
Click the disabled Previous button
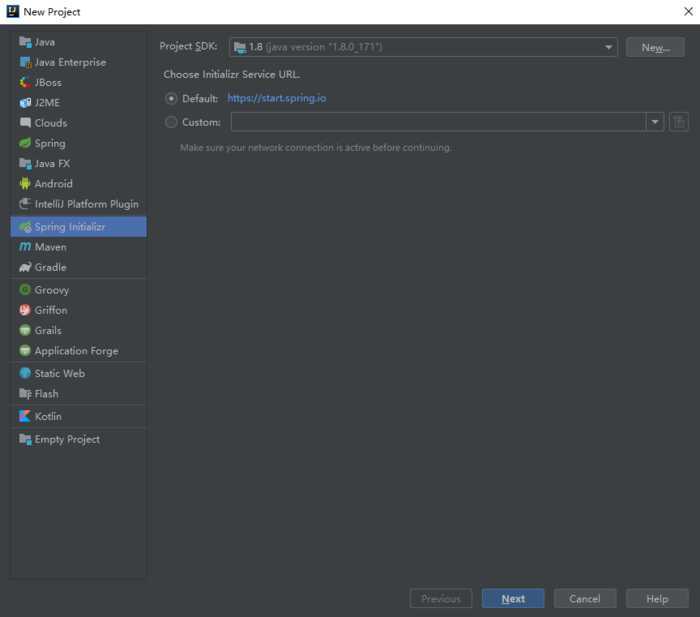coord(441,598)
